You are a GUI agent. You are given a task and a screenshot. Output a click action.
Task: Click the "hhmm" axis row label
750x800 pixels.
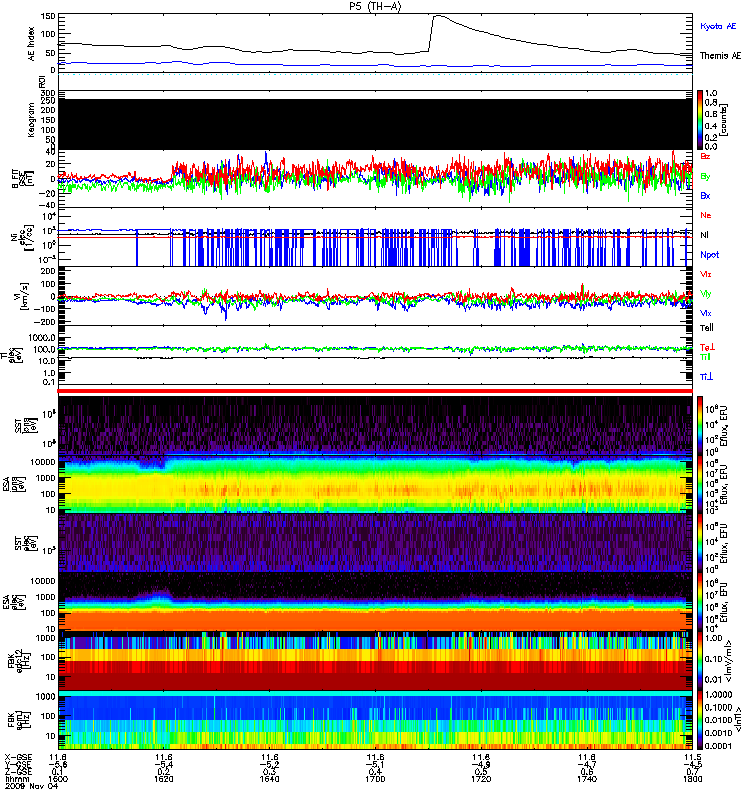tap(15, 779)
